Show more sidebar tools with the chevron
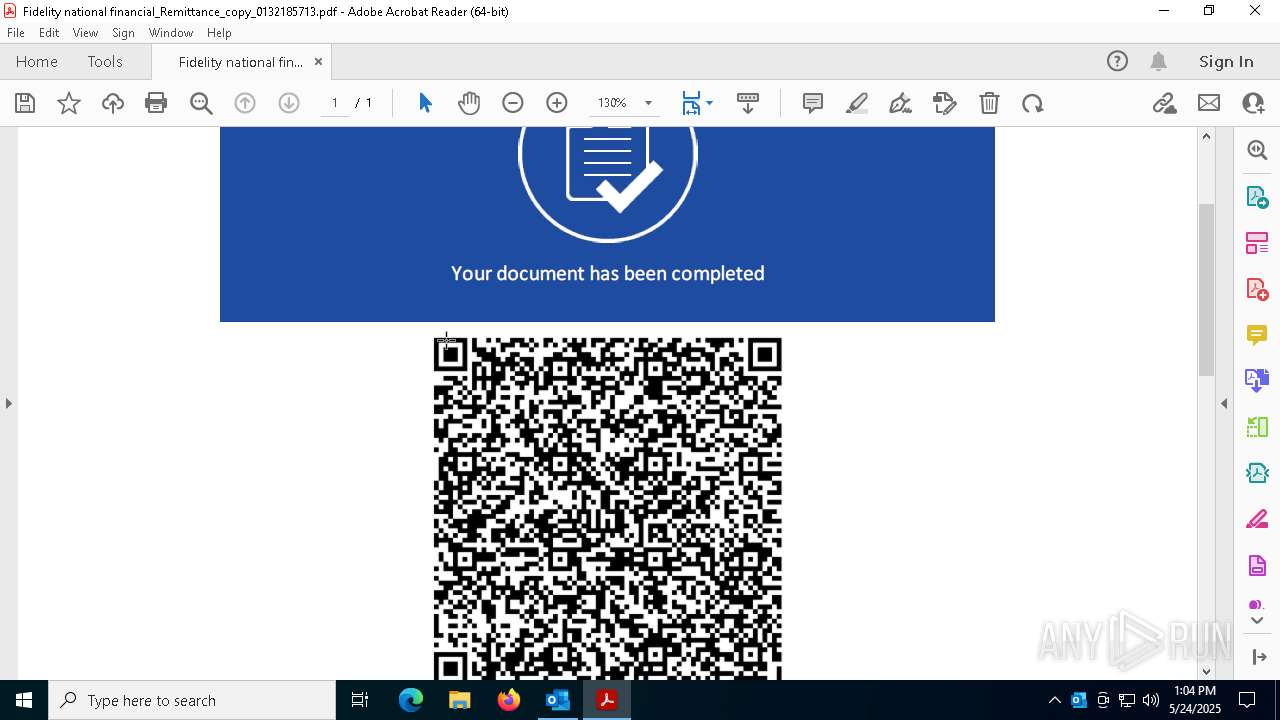This screenshot has height=720, width=1280. (x=1257, y=620)
